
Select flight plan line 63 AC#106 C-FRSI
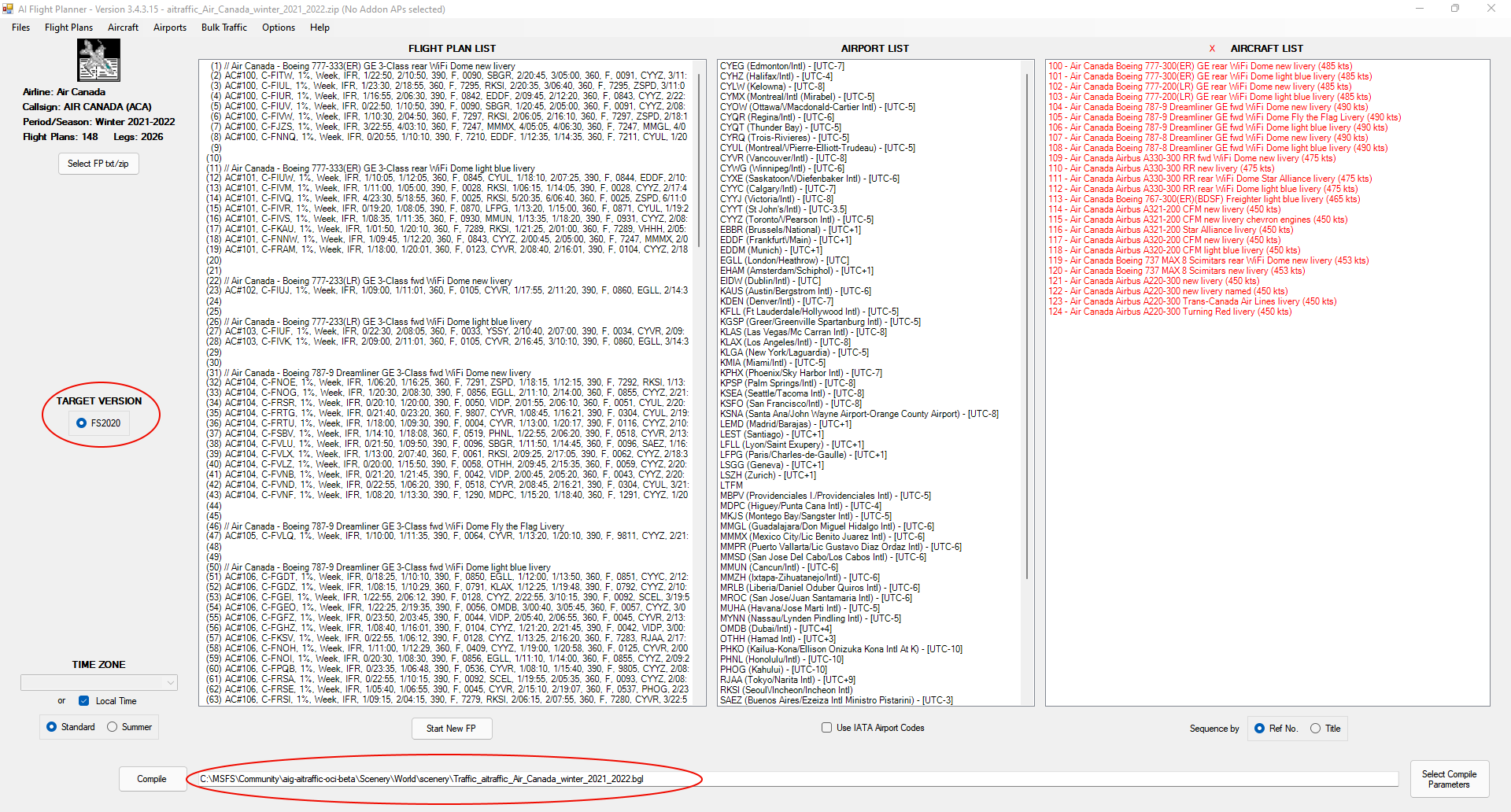pos(446,700)
